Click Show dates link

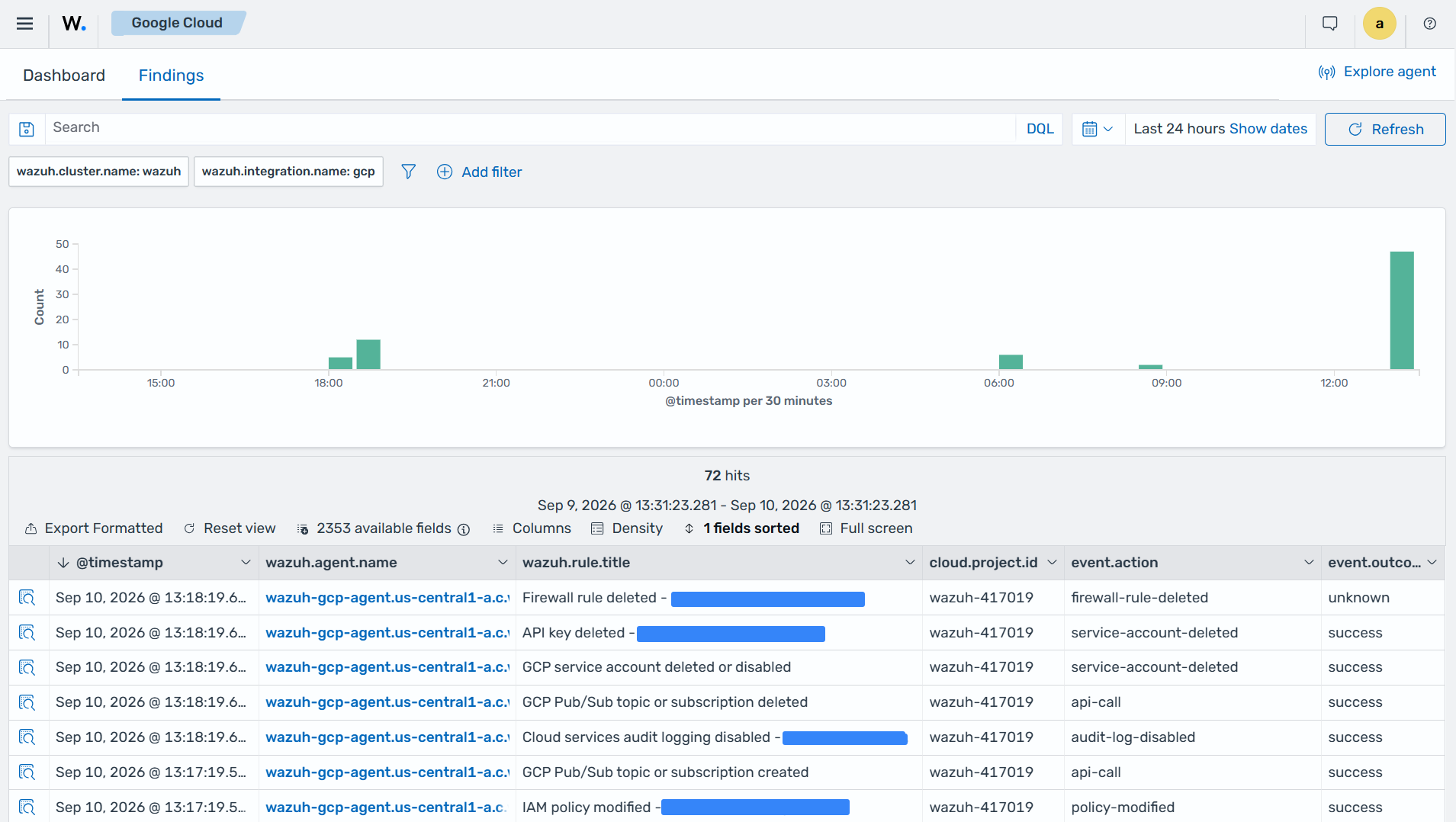[x=1268, y=129]
